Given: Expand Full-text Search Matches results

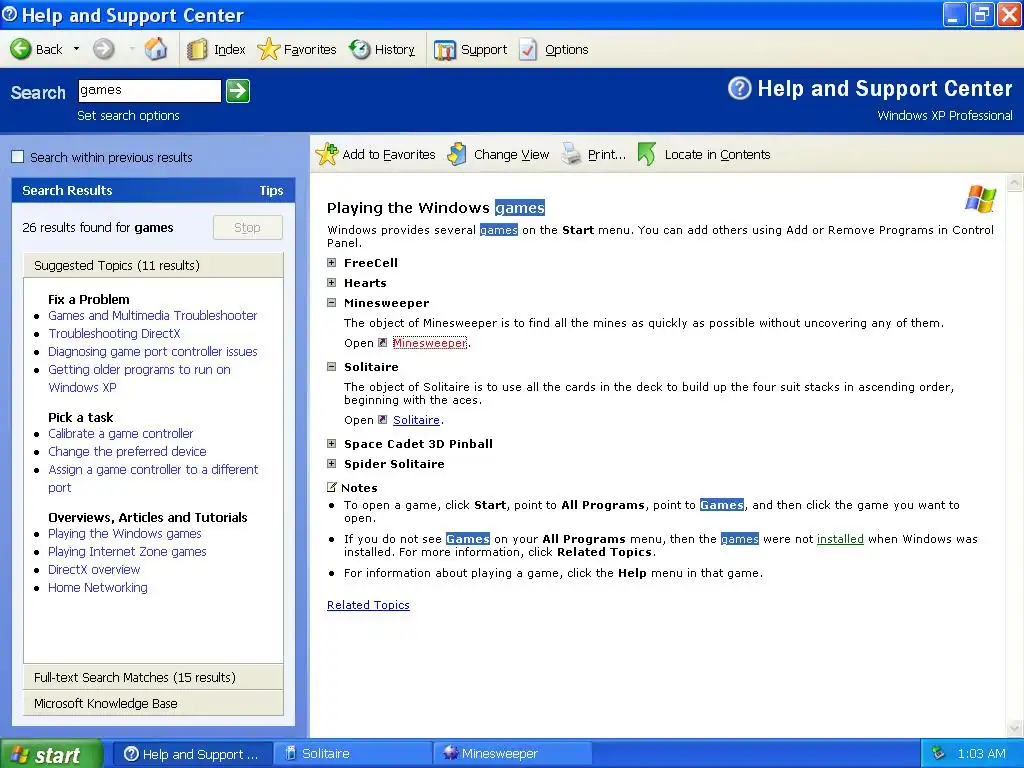Looking at the screenshot, I should click(153, 677).
